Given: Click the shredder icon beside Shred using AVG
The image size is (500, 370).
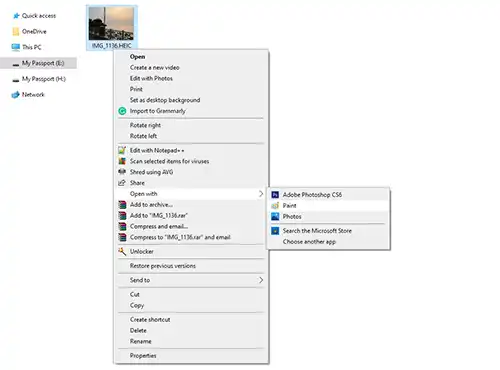Looking at the screenshot, I should (x=122, y=172).
